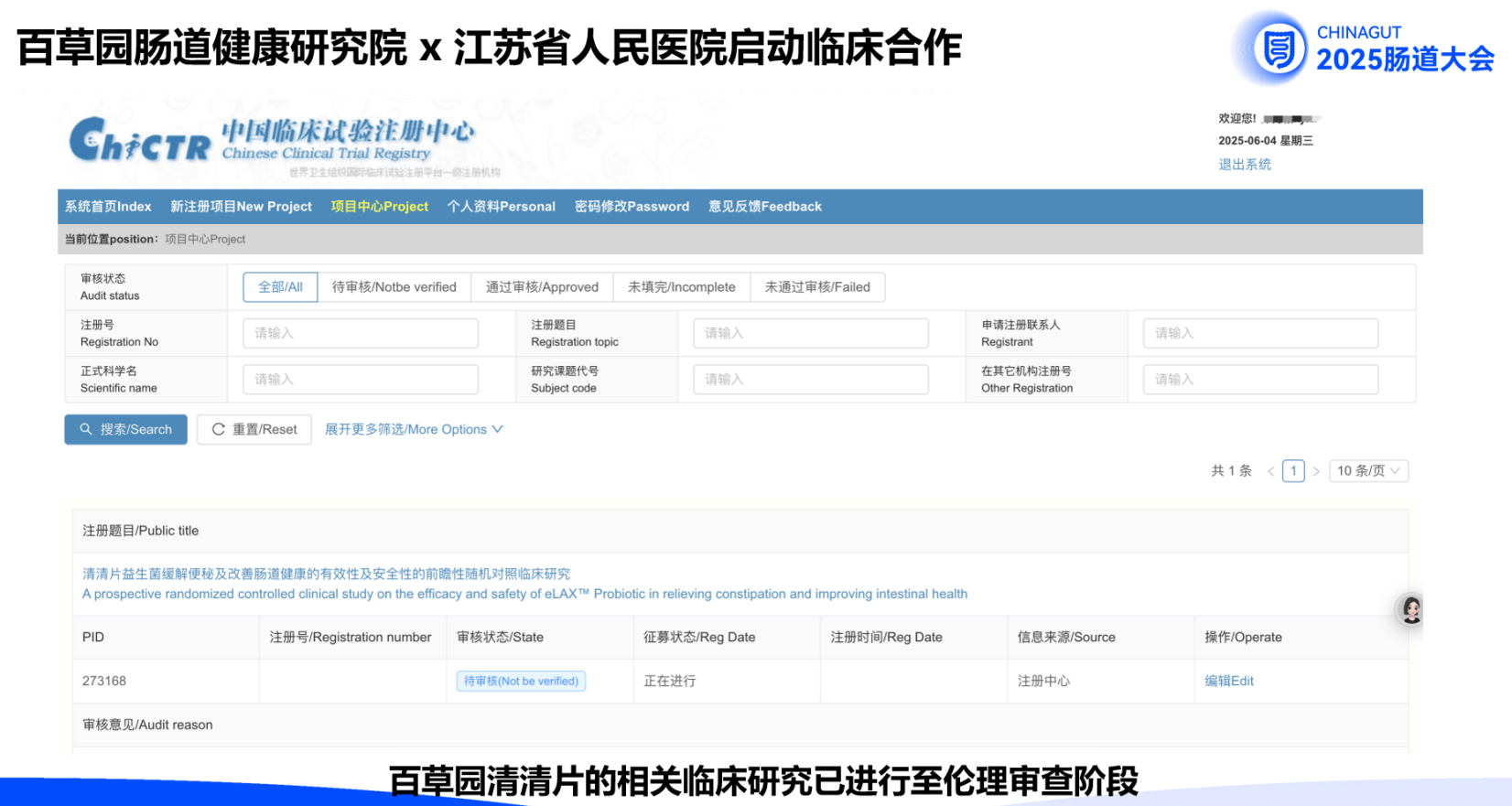Focus the Scientific name input field
This screenshot has width=1512, height=806.
[361, 380]
